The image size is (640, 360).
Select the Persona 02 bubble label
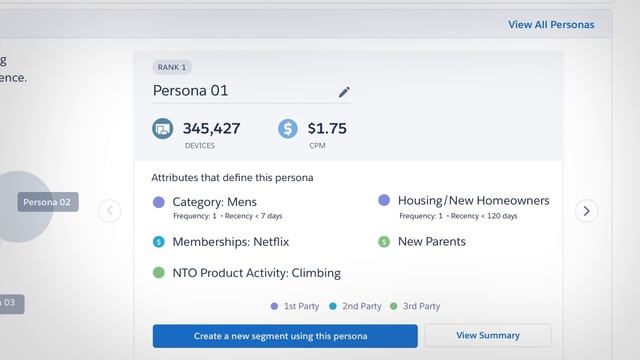pyautogui.click(x=48, y=202)
